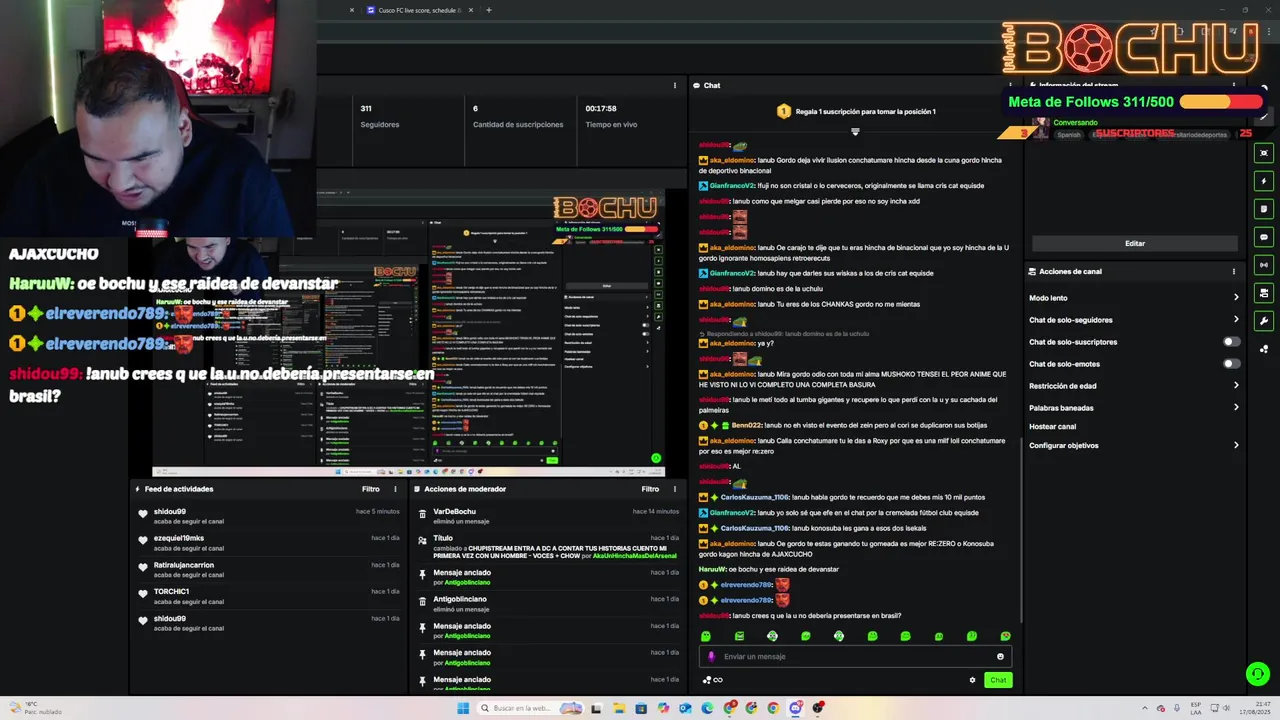Click the broadcast signal icon in right sidebar

point(1264,265)
